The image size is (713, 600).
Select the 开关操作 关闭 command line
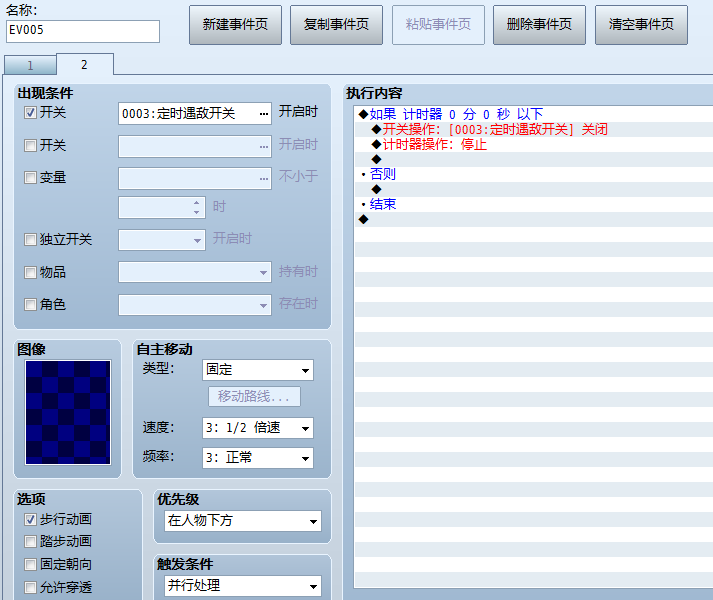[x=534, y=129]
